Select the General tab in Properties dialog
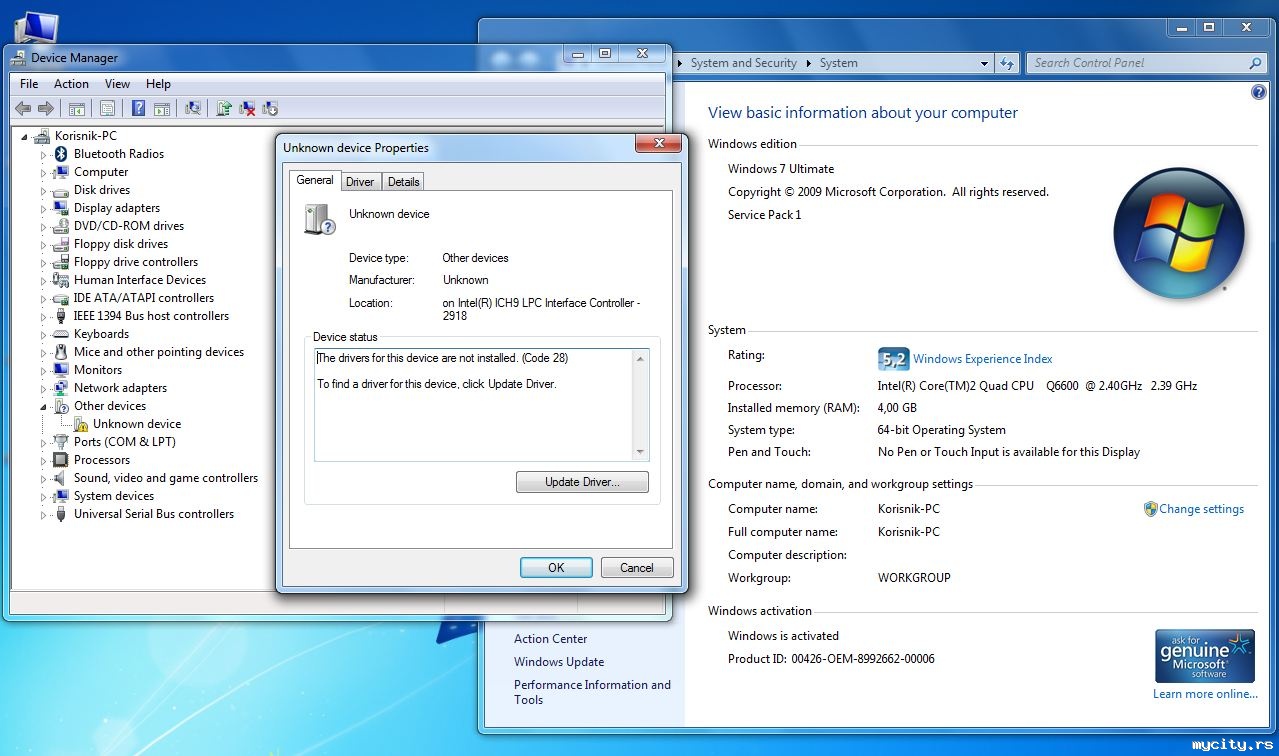Image resolution: width=1279 pixels, height=756 pixels. (x=315, y=180)
